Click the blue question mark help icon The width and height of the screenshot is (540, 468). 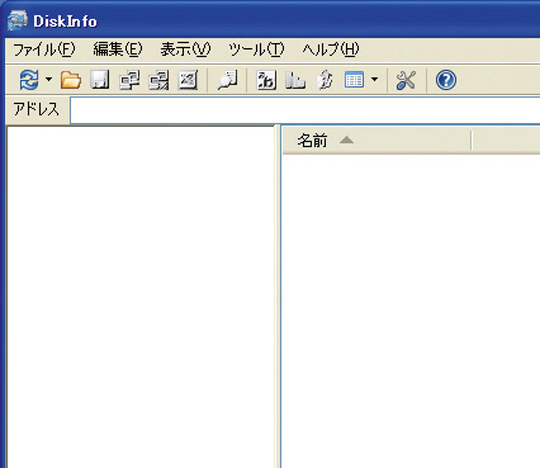[446, 80]
